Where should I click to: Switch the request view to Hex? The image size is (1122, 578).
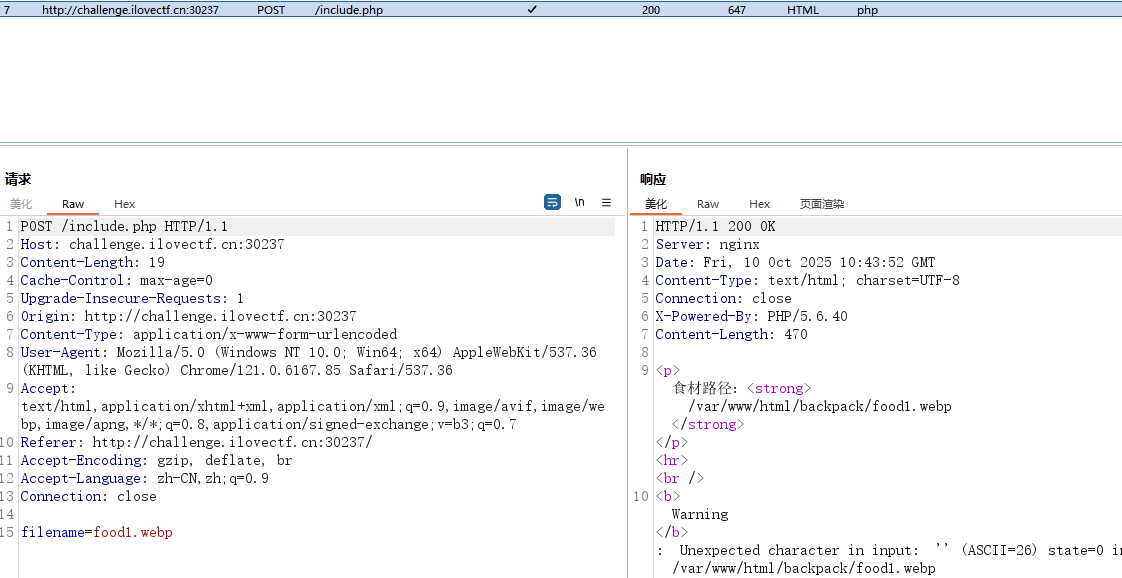(x=124, y=204)
